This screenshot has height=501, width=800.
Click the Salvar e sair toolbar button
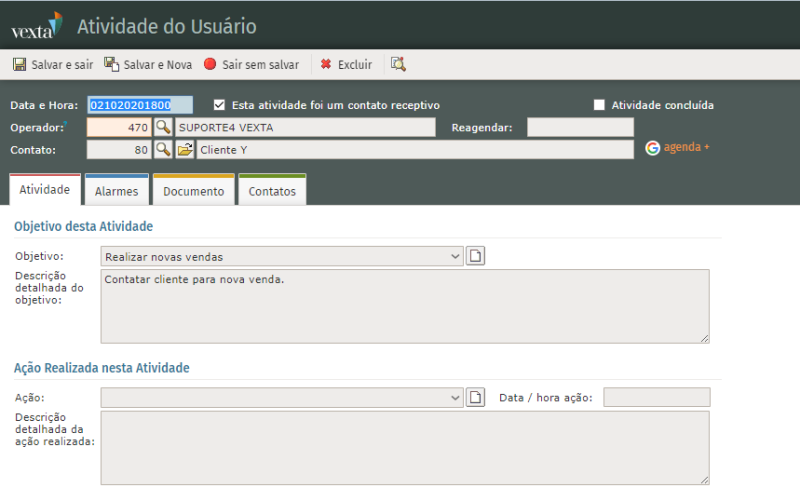(53, 64)
